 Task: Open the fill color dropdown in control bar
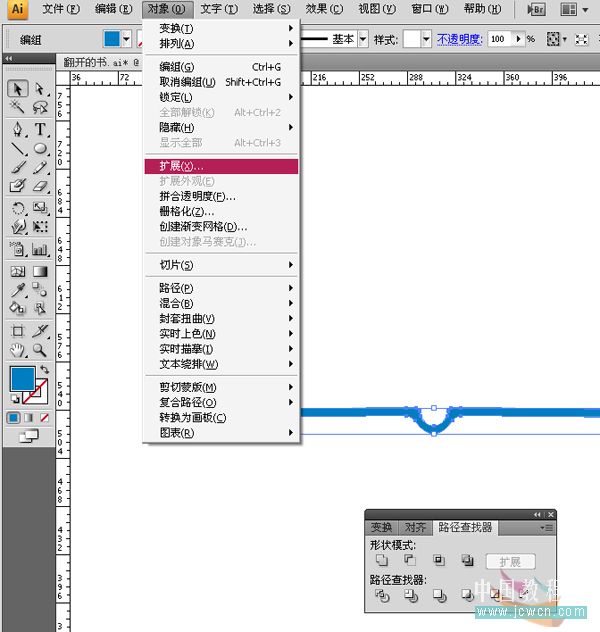point(127,39)
